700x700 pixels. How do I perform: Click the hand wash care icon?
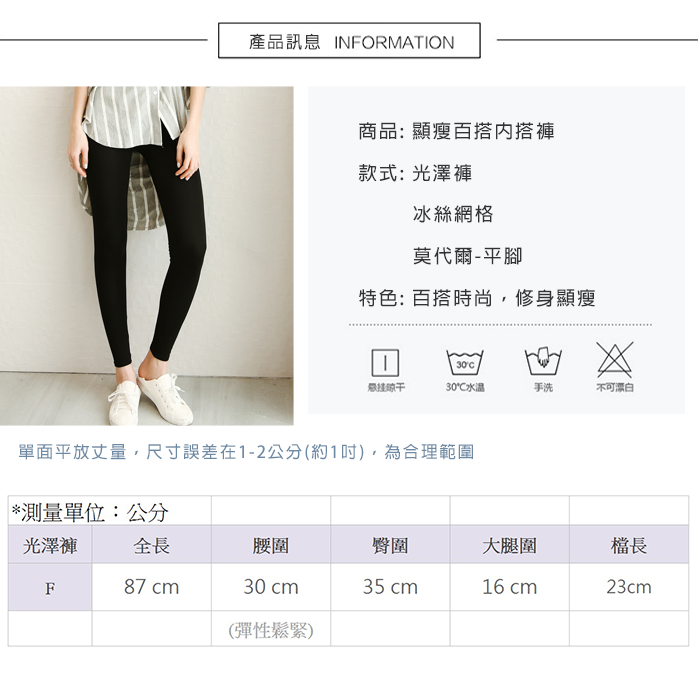(543, 362)
